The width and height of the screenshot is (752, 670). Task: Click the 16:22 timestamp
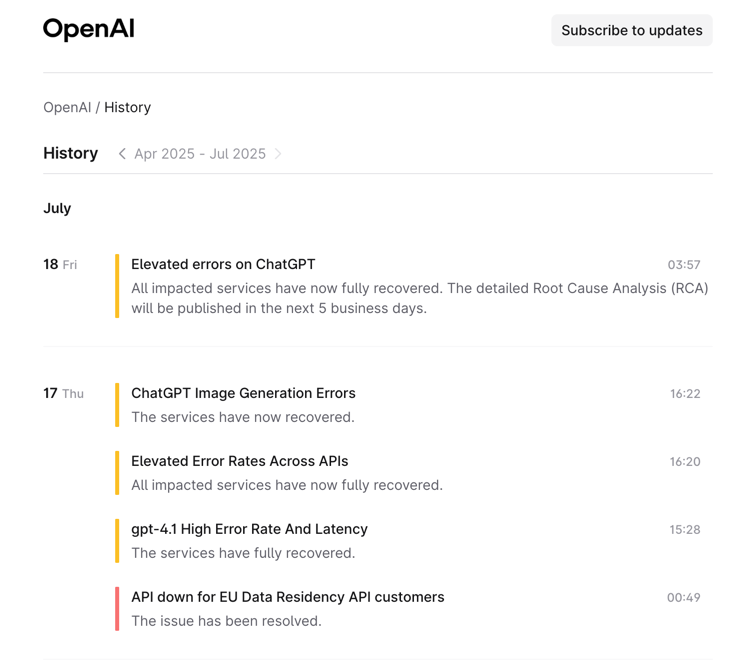click(x=685, y=394)
